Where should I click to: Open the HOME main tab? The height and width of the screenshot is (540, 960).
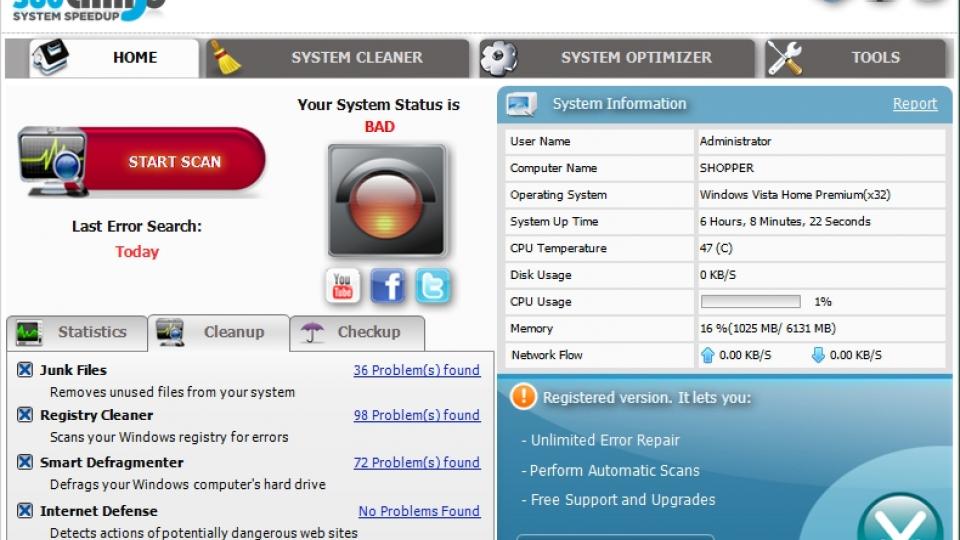(114, 58)
